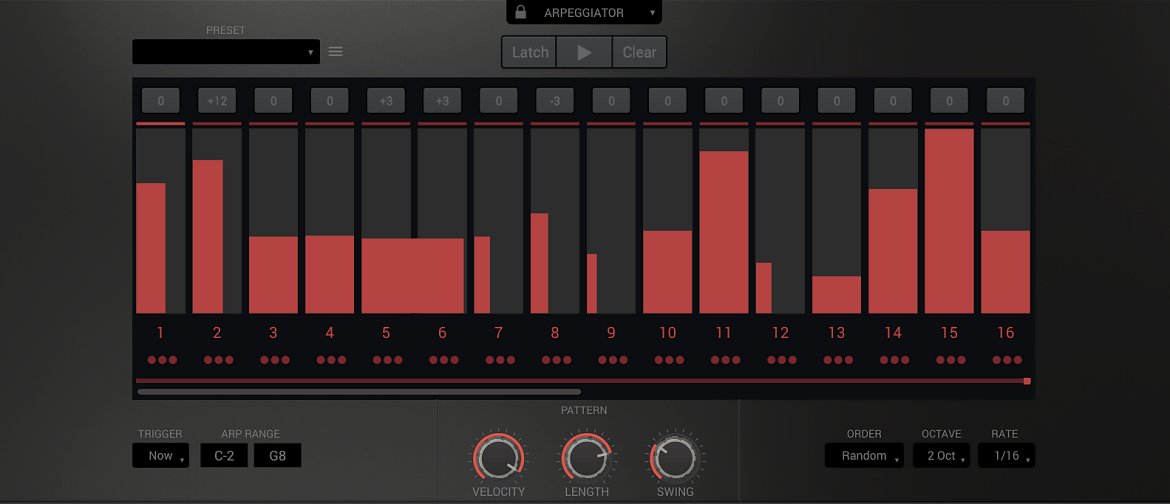The height and width of the screenshot is (504, 1170).
Task: Click the three dots icon under step 3
Action: coord(275,360)
